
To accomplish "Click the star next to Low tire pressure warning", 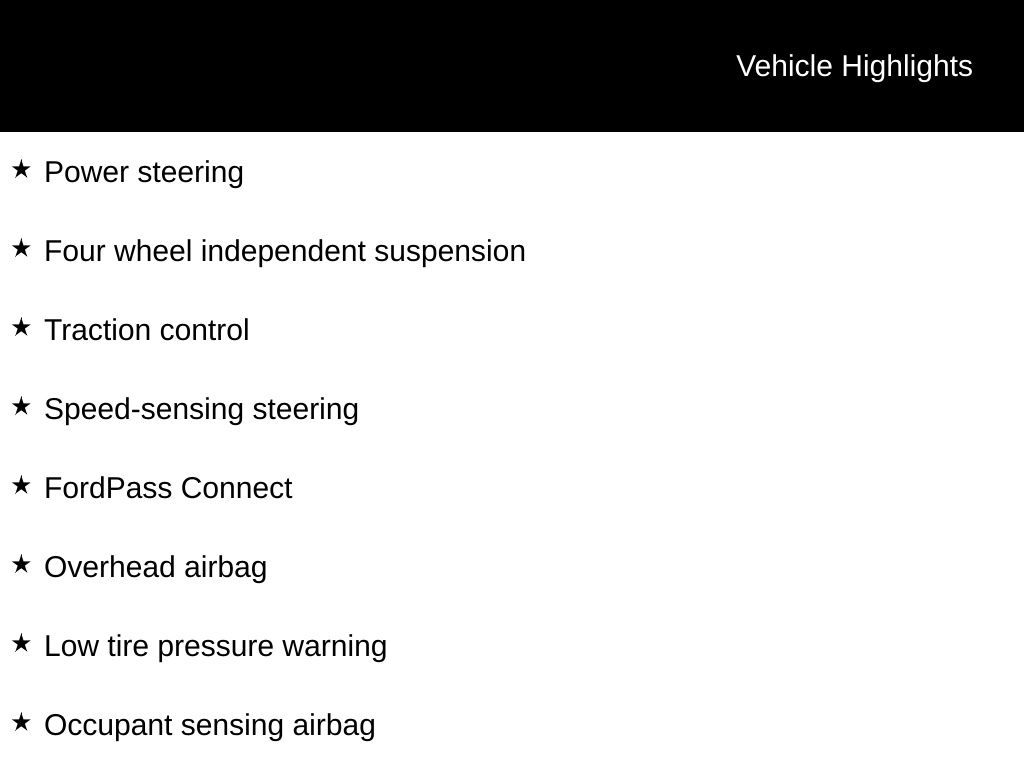I will [x=21, y=644].
